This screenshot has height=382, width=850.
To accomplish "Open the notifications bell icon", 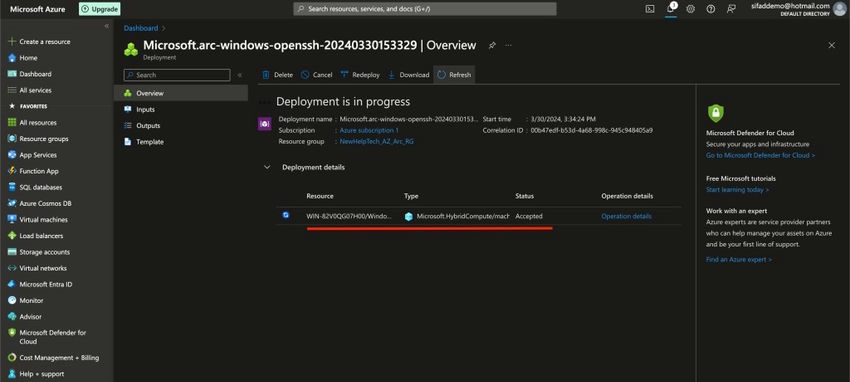I will coord(671,8).
